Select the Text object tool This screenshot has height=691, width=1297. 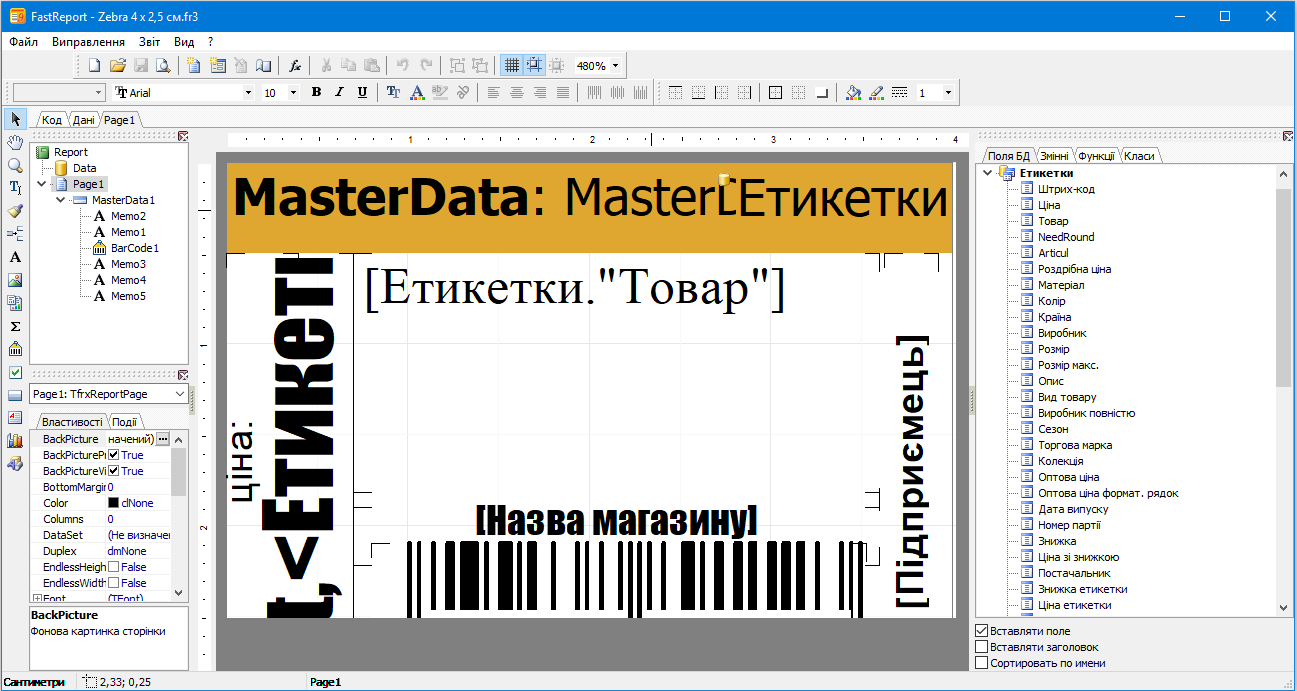[14, 256]
